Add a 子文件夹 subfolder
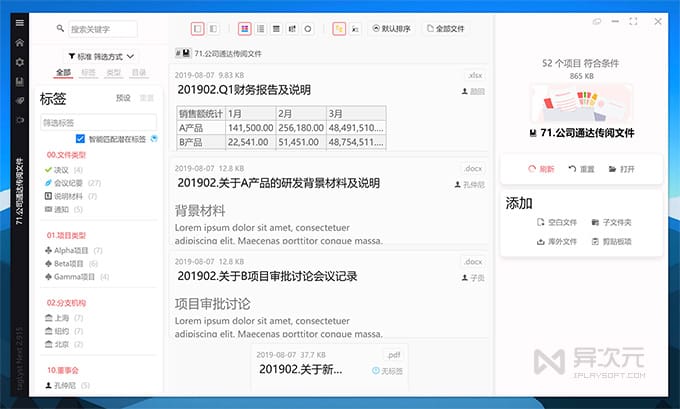Image resolution: width=680 pixels, height=409 pixels. coord(611,222)
